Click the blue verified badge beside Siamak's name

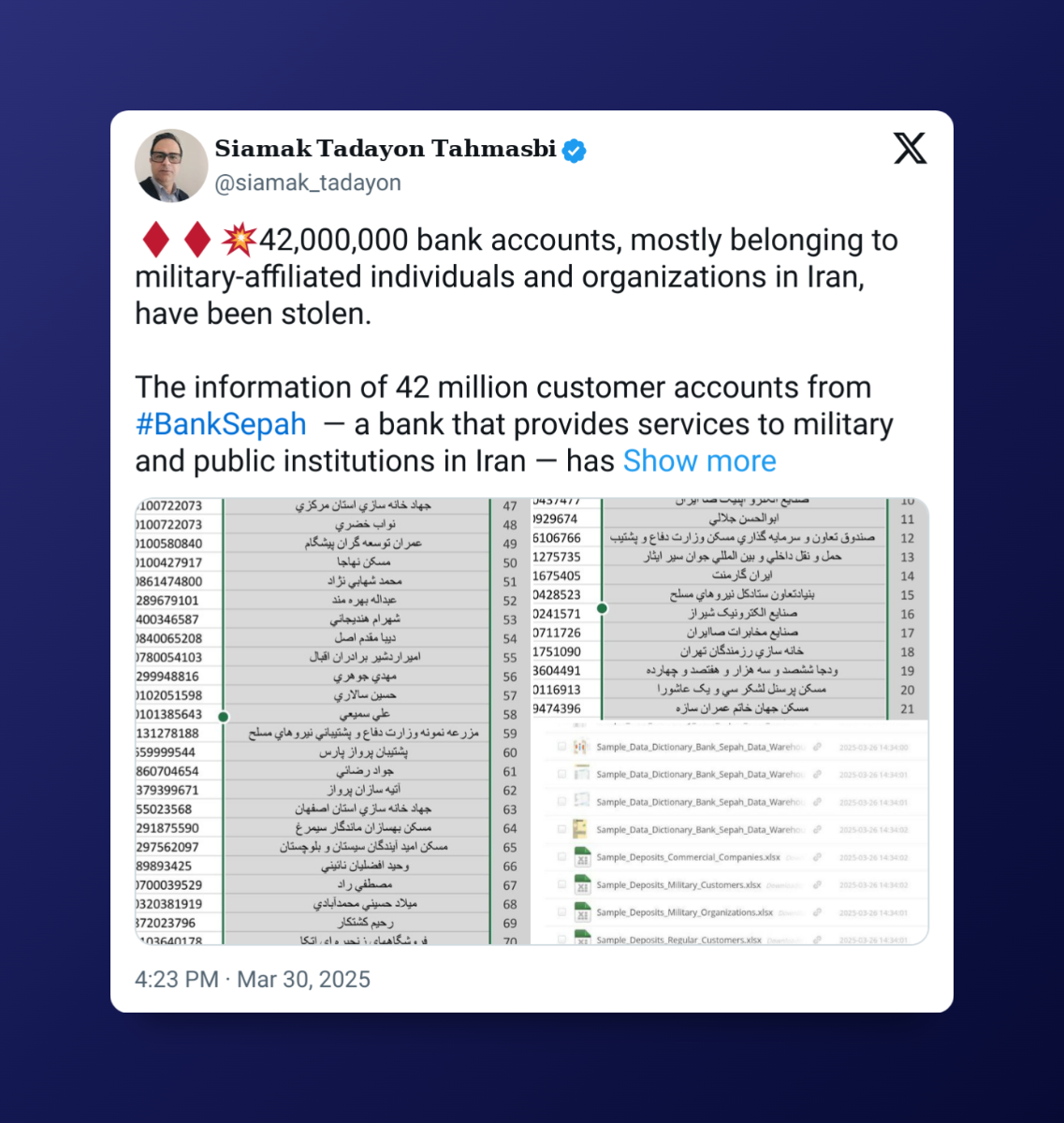tap(575, 148)
